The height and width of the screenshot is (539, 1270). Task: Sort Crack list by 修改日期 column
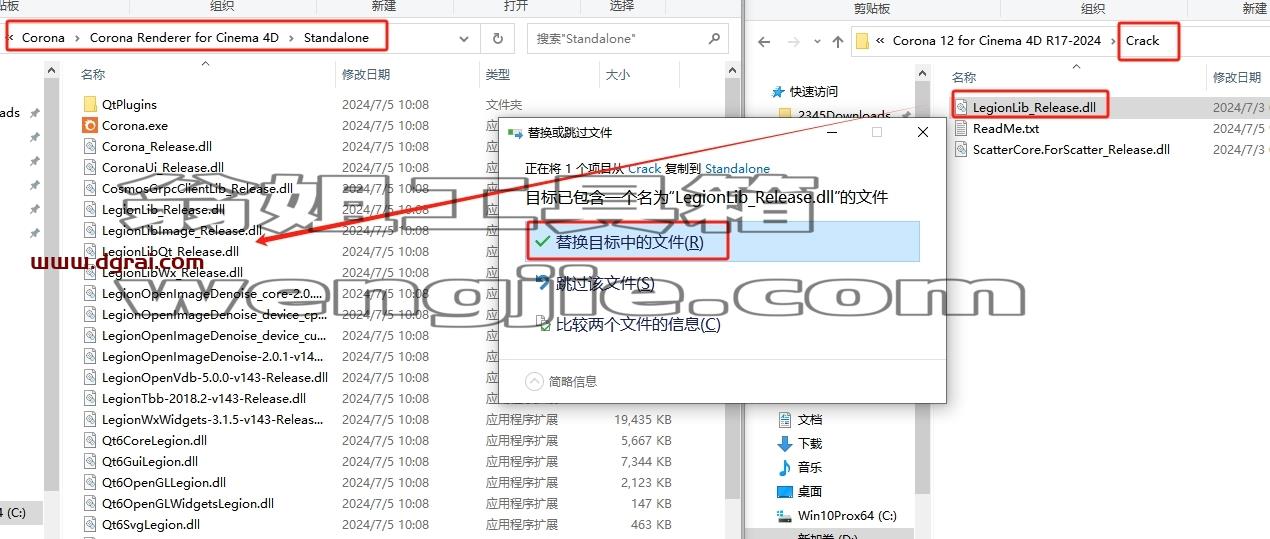(1237, 77)
